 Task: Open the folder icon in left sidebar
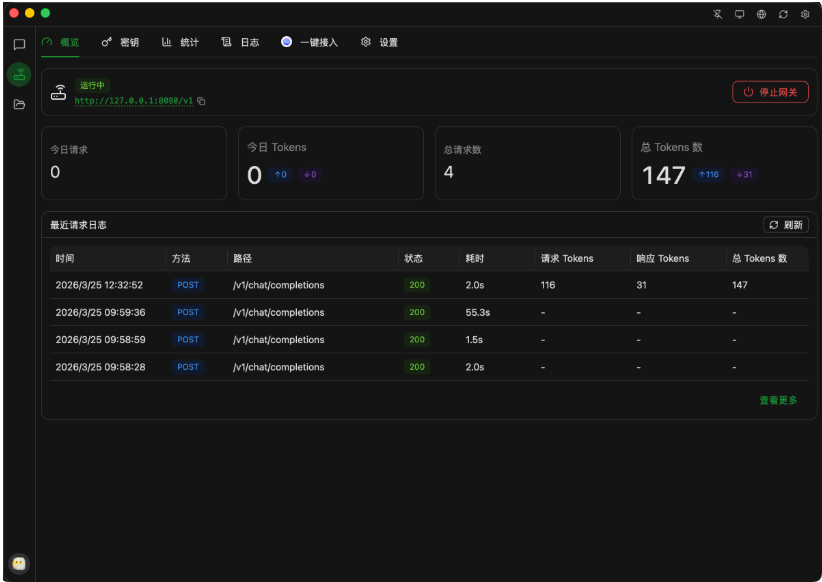(x=19, y=104)
